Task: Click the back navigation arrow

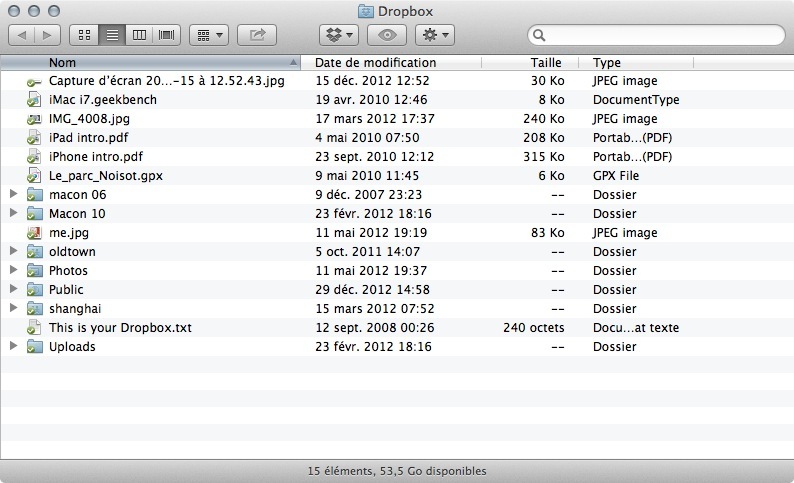Action: 22,35
